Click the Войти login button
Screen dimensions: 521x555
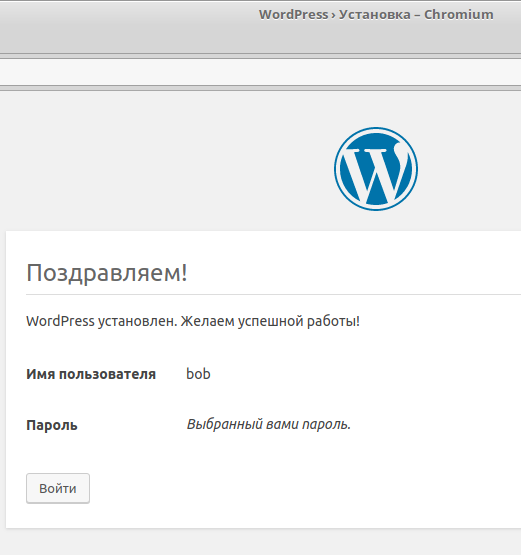coord(58,488)
